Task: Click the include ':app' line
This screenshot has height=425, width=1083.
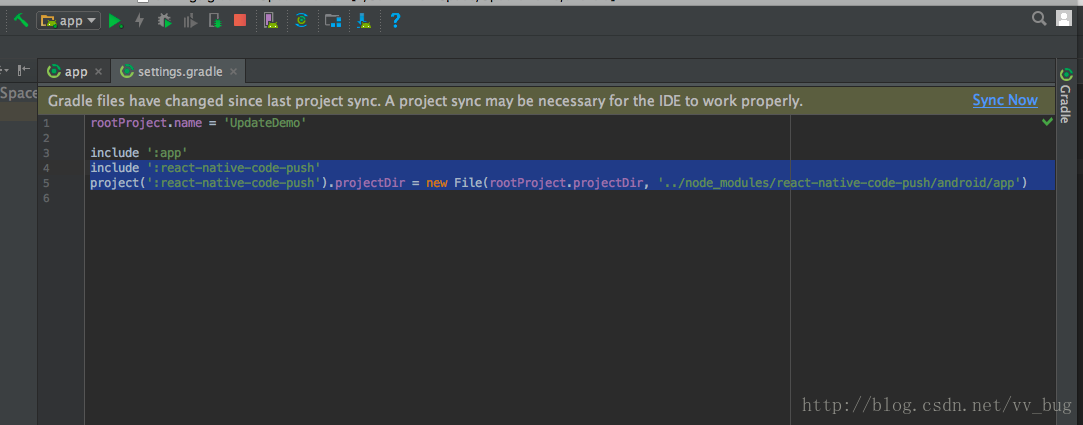Action: (139, 153)
